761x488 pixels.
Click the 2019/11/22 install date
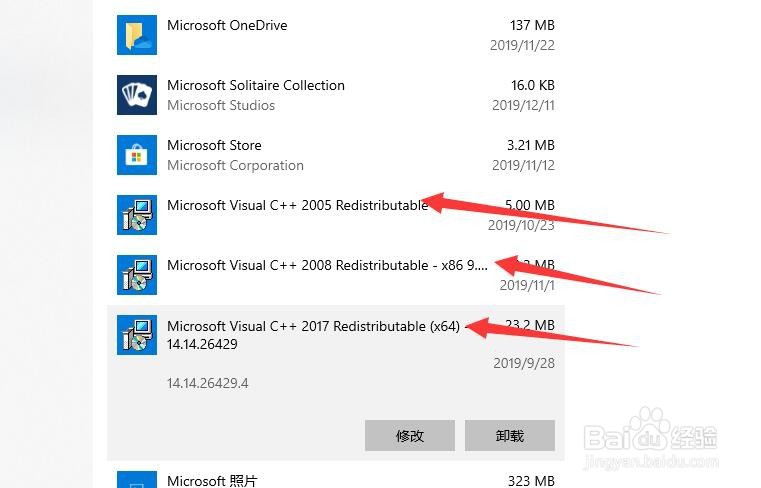click(x=522, y=45)
